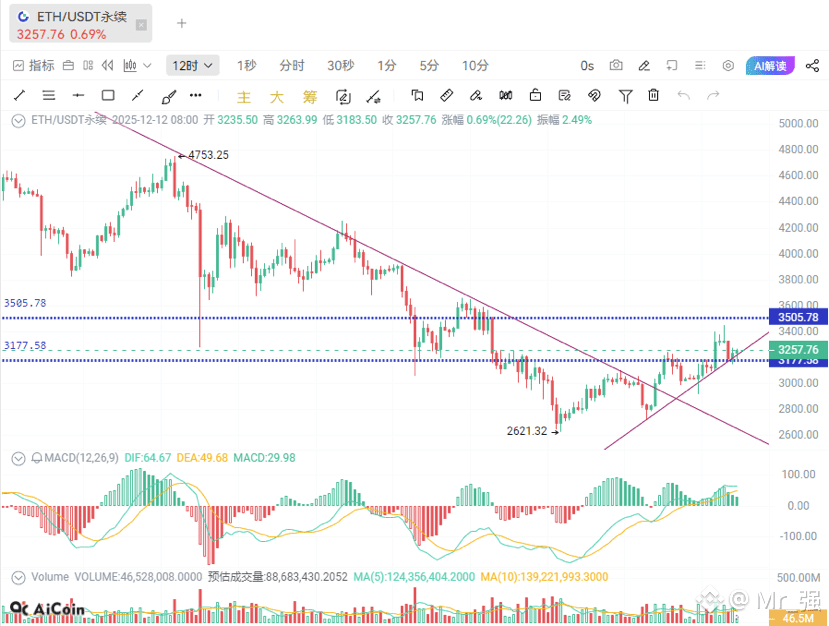Toggle the drawings lock icon
Image resolution: width=829 pixels, height=626 pixels.
pos(535,96)
